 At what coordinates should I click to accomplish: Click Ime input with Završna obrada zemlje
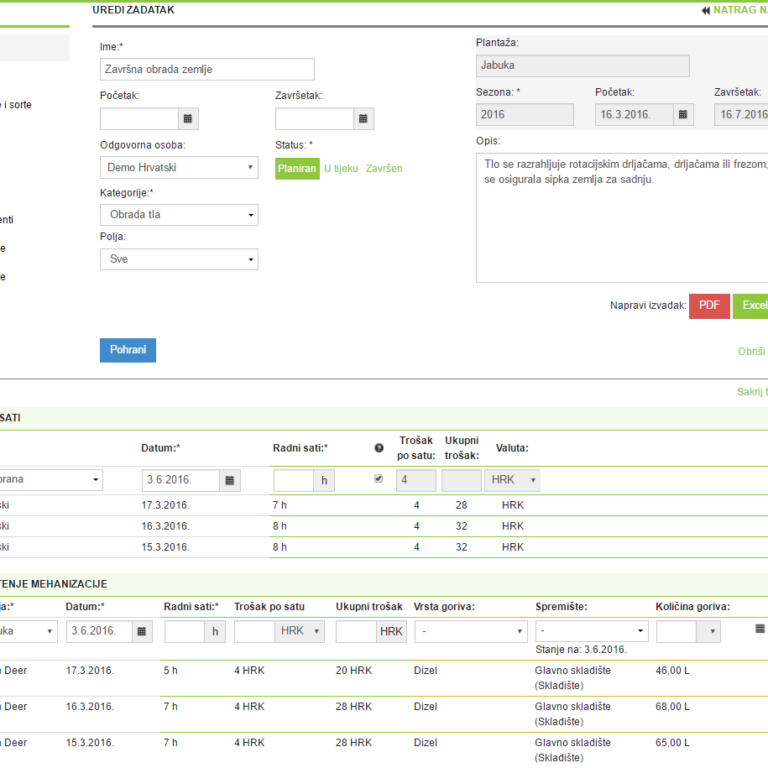(x=207, y=70)
